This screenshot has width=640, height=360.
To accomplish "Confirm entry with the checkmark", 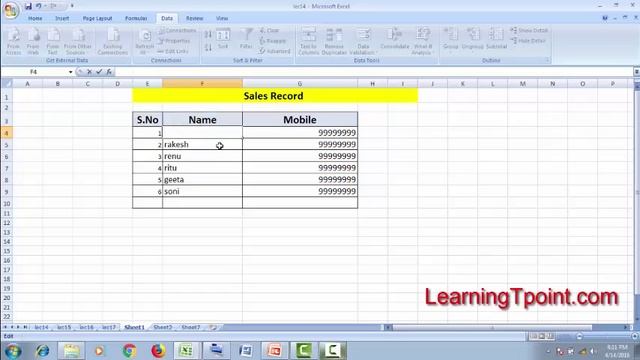I will 99,72.
